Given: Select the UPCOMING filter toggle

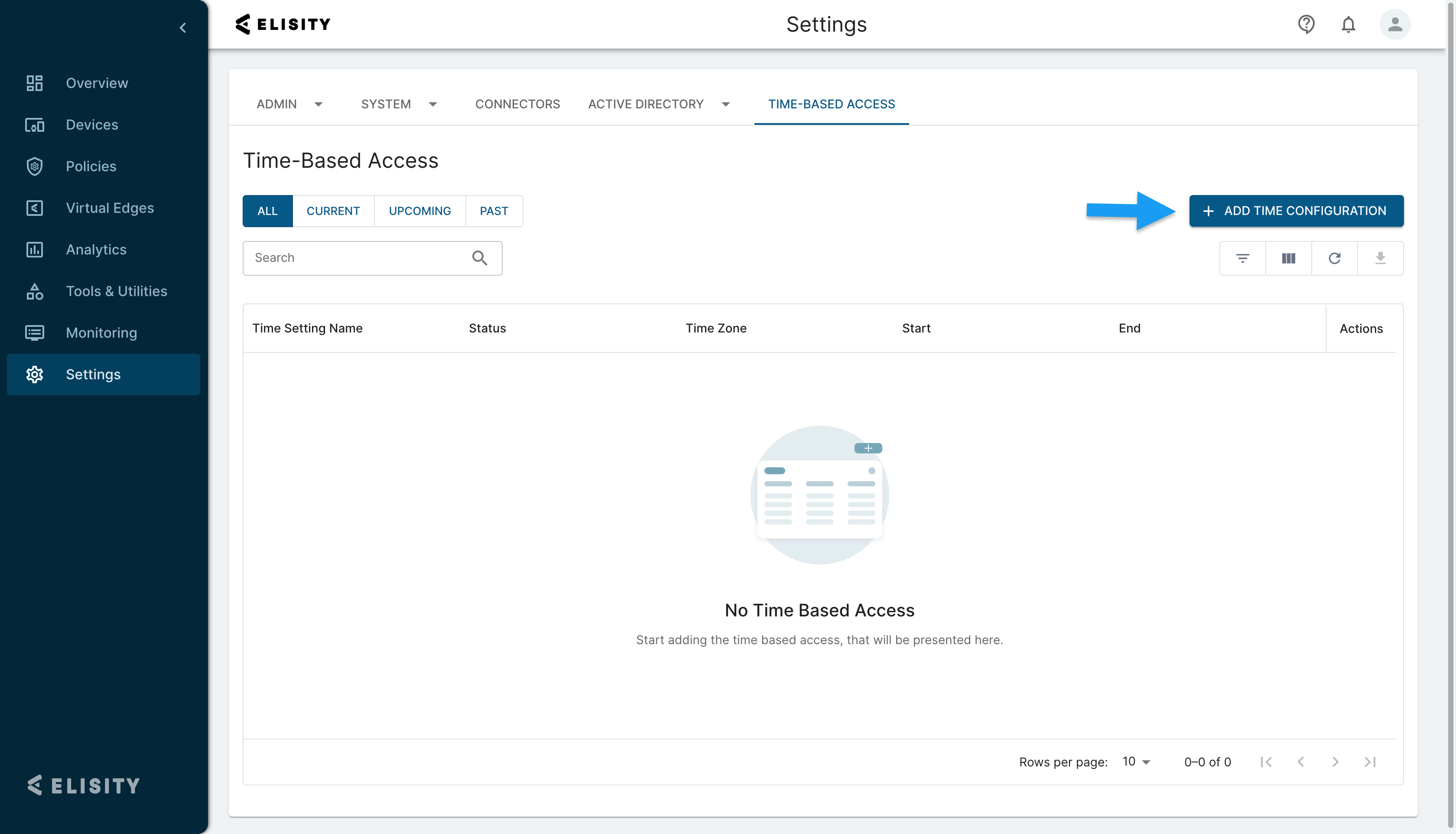Looking at the screenshot, I should (x=419, y=211).
